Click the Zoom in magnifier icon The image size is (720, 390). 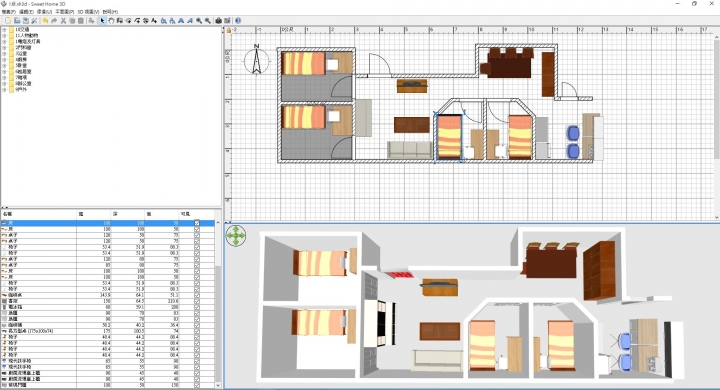coord(198,21)
